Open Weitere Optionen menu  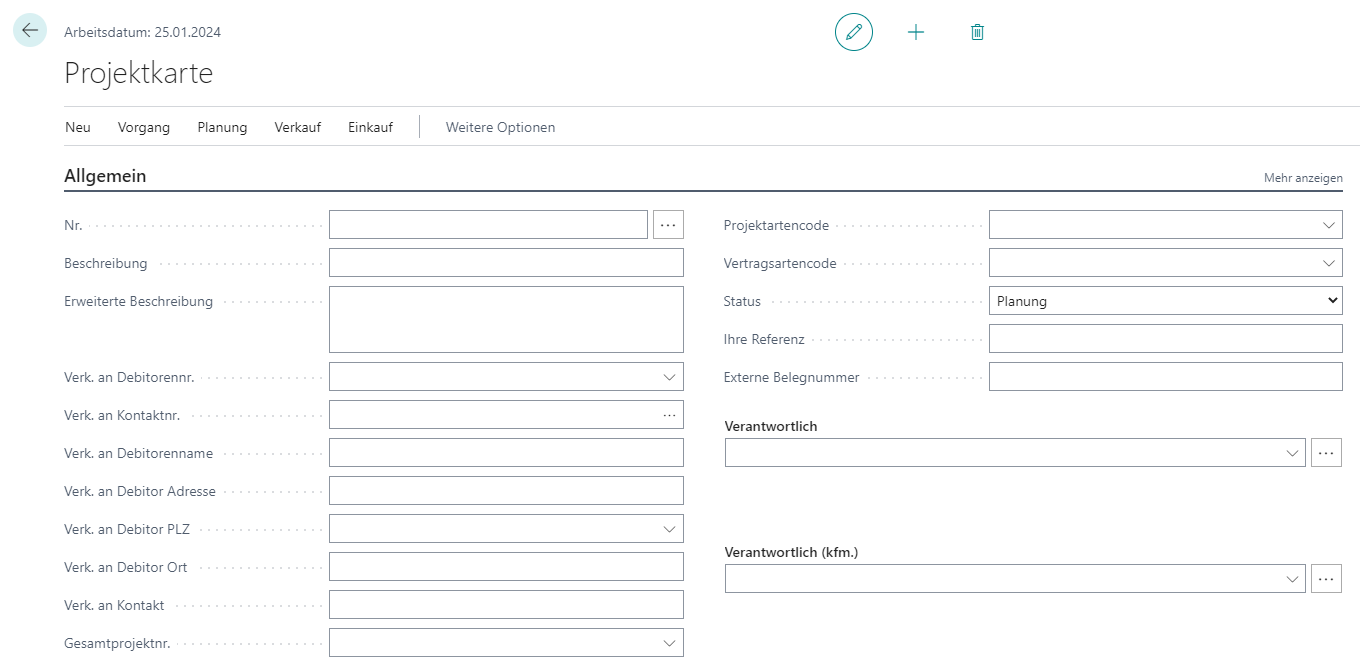tap(500, 127)
